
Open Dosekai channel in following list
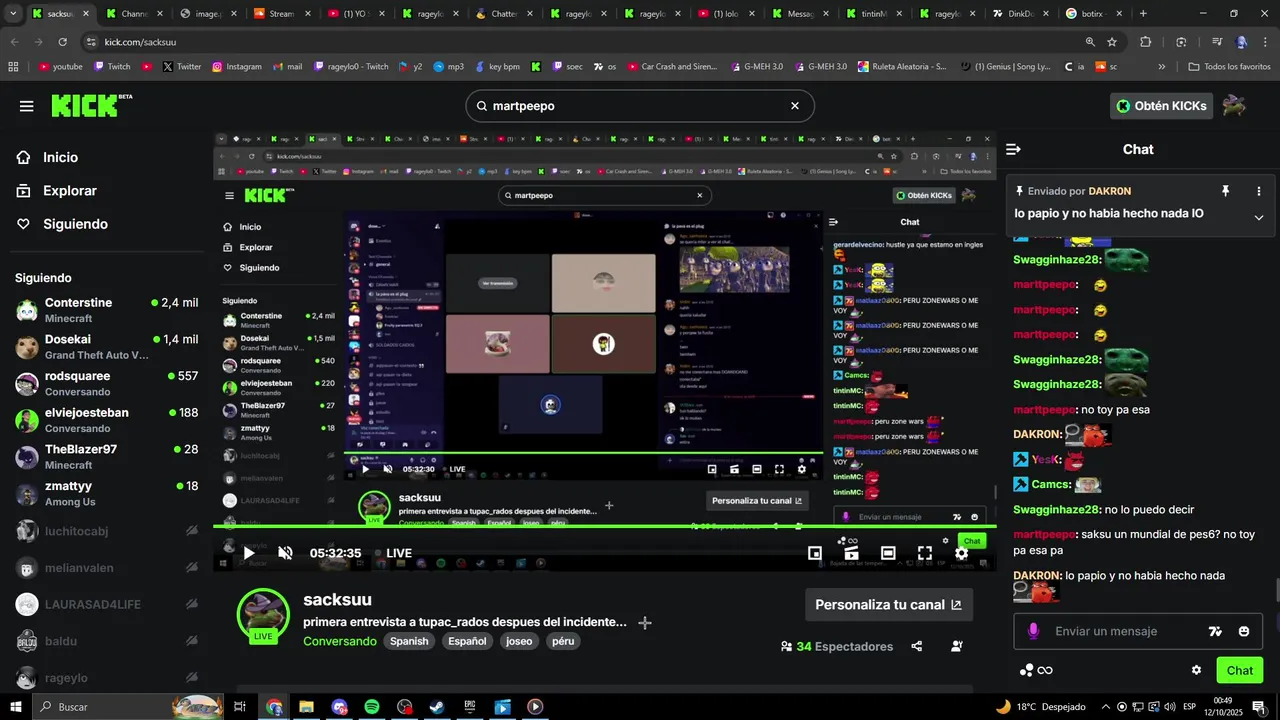106,347
